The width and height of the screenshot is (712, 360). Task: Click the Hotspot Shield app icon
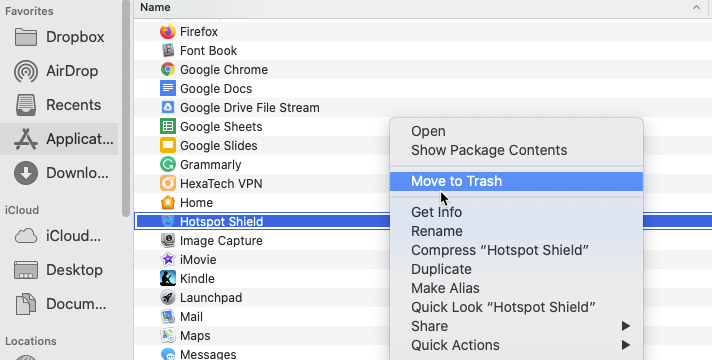(x=168, y=222)
